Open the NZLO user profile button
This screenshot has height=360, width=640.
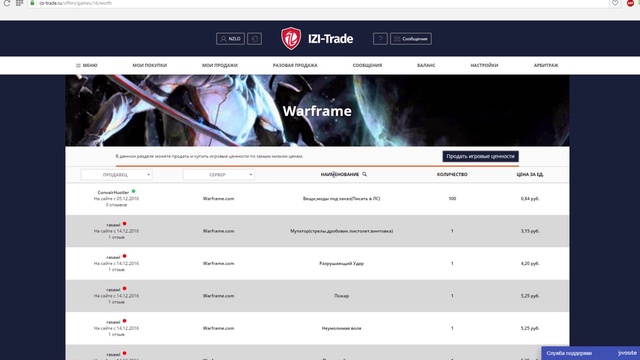point(230,39)
